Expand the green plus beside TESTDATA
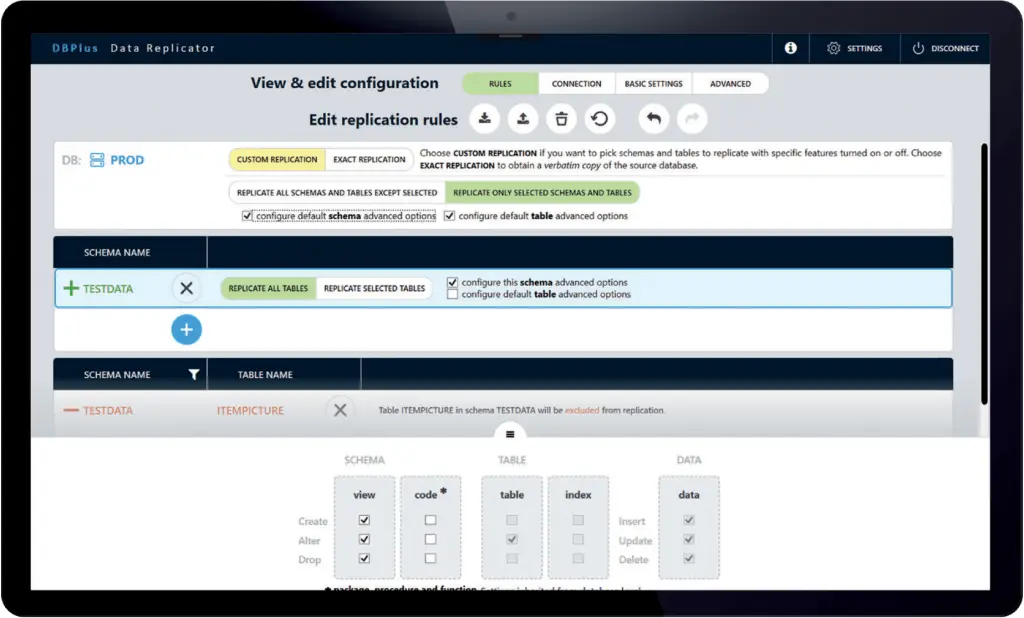 [71, 288]
